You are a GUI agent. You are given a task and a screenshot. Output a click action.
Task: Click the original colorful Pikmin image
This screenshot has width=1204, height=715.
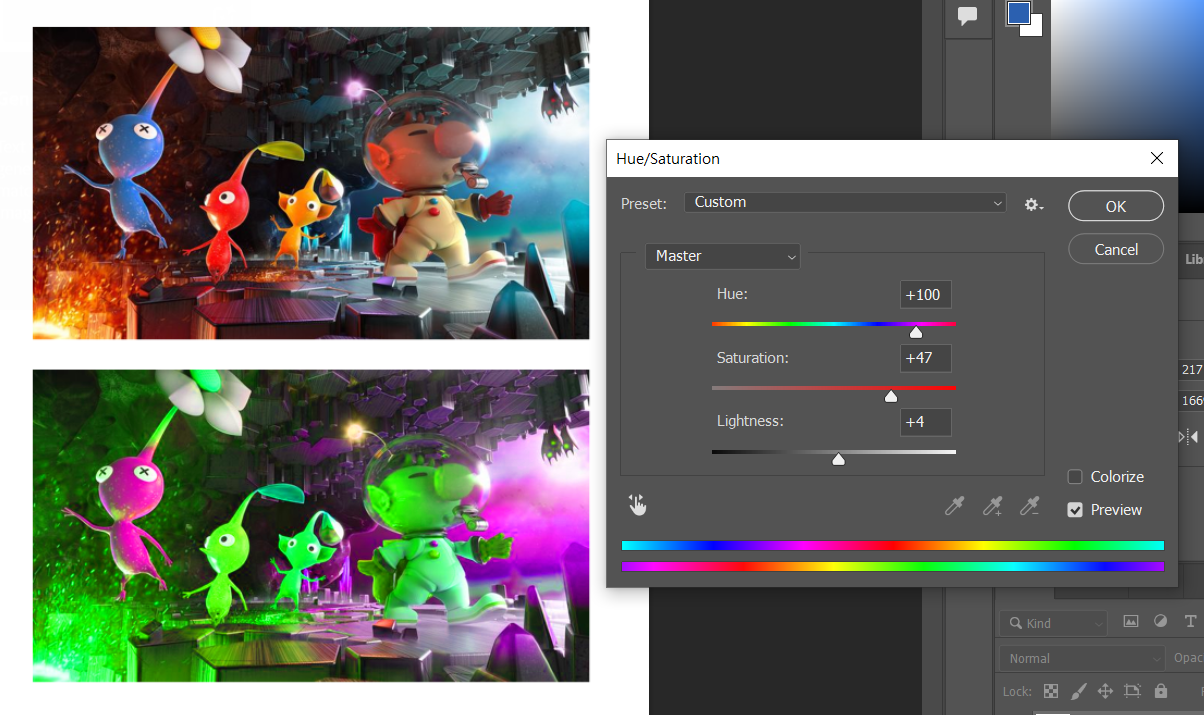311,183
